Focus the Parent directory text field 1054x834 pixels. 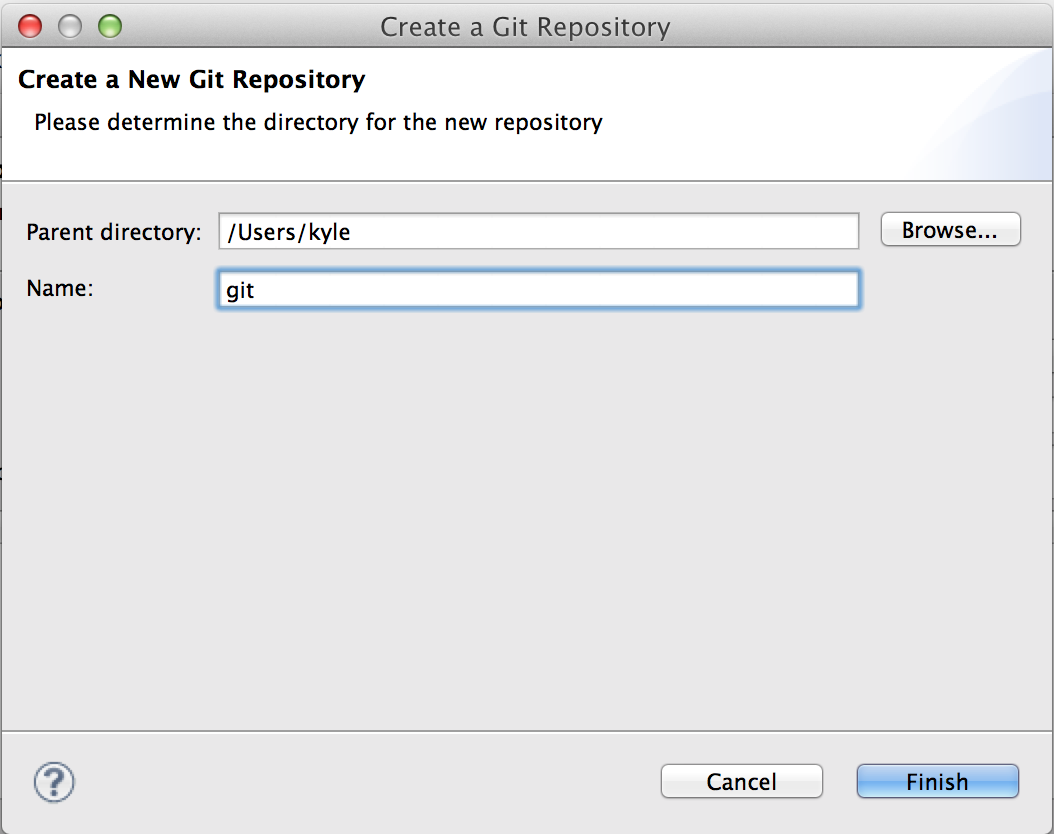coord(538,231)
